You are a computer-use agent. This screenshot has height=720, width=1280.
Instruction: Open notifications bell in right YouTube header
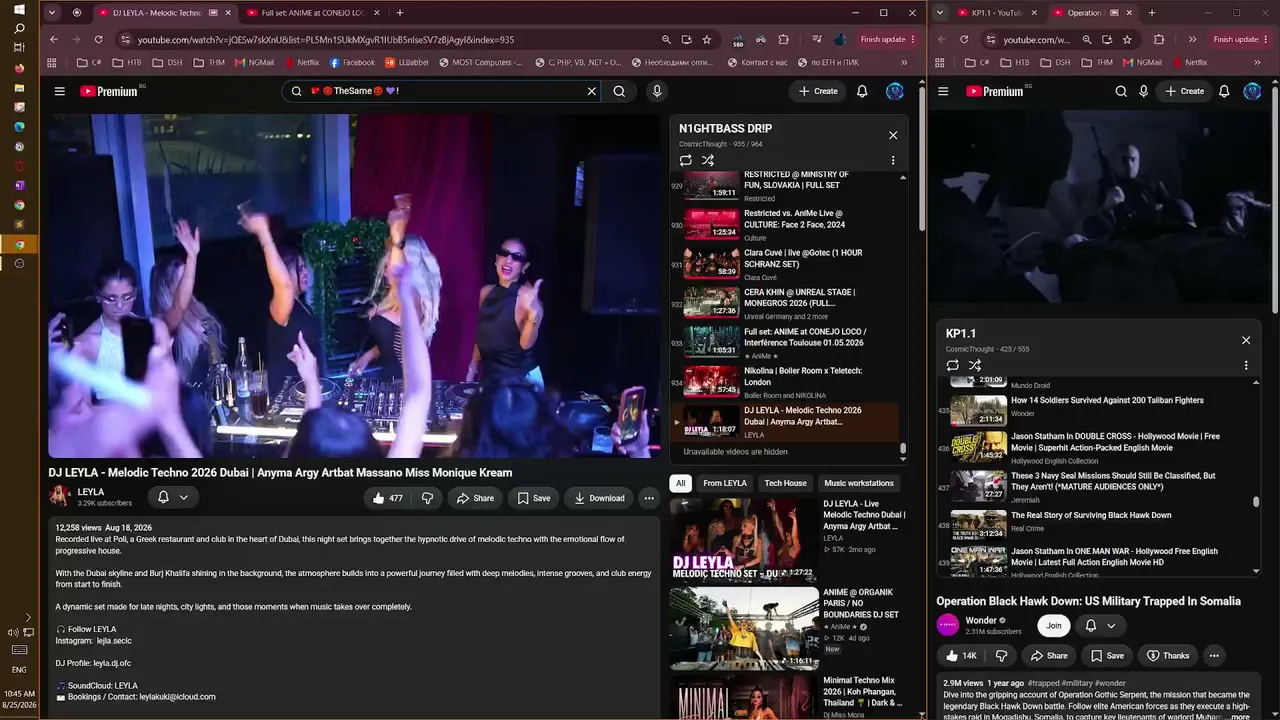[1224, 91]
